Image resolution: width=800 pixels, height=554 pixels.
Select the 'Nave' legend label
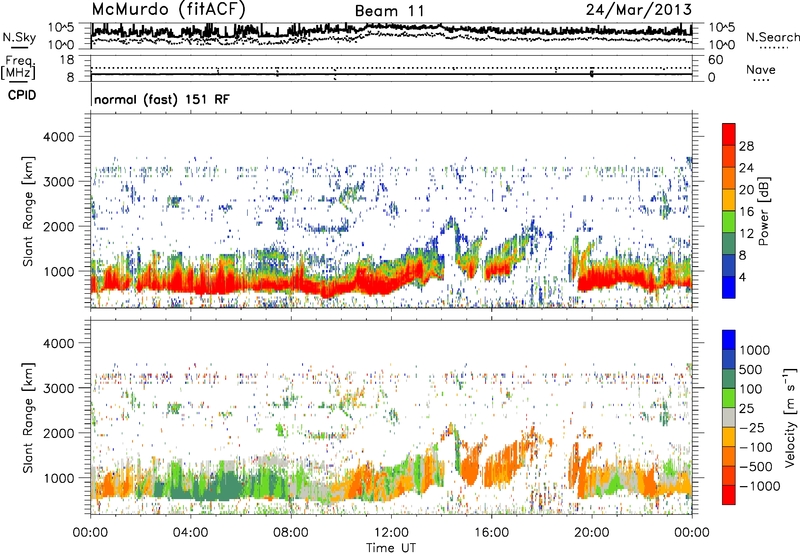pos(761,69)
